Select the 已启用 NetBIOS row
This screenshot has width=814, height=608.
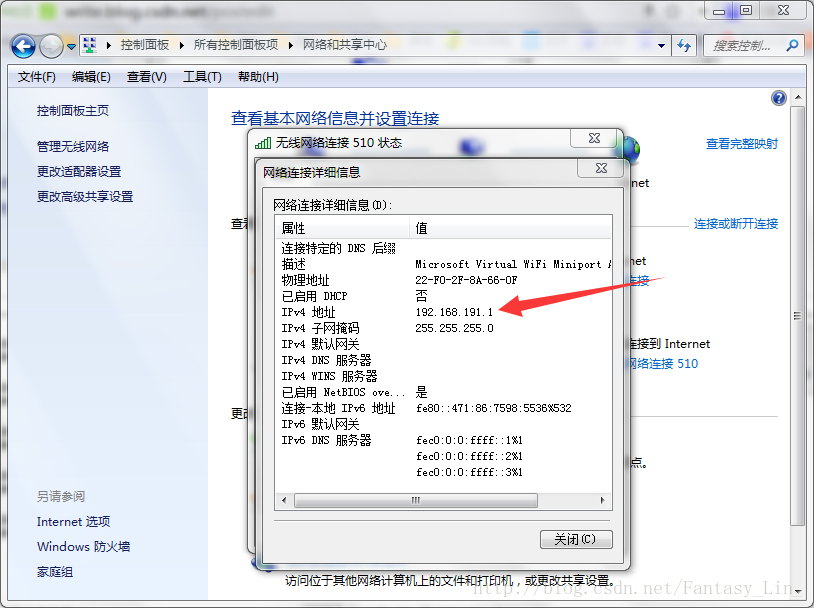point(443,392)
